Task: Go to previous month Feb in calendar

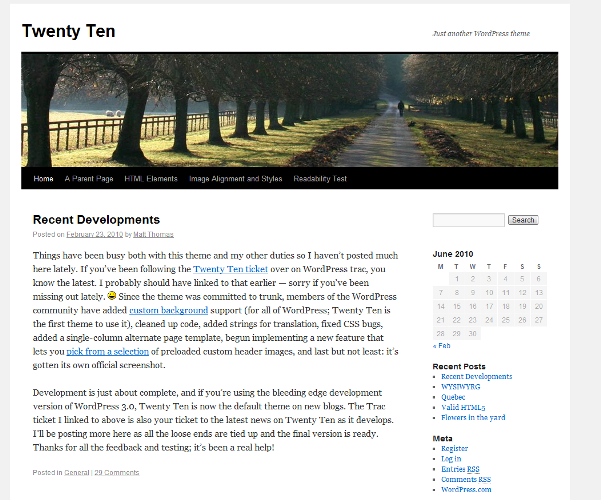Action: 442,345
